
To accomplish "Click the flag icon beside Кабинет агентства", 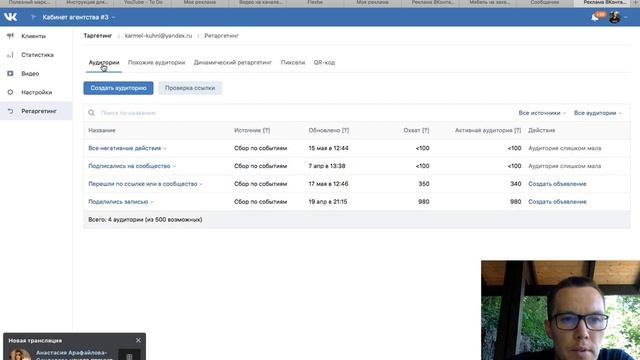I will coord(33,17).
